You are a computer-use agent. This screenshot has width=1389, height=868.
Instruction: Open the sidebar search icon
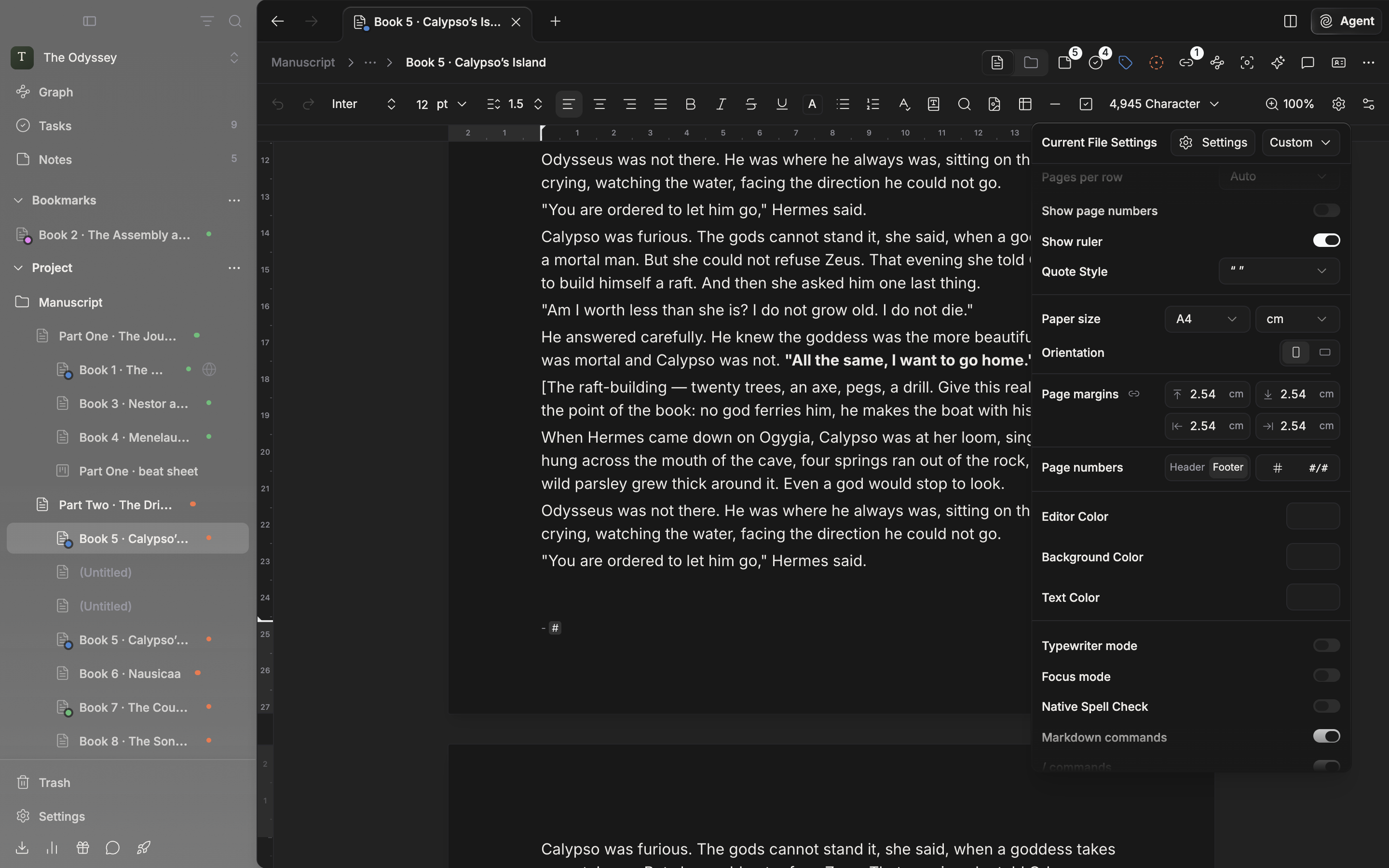tap(235, 21)
